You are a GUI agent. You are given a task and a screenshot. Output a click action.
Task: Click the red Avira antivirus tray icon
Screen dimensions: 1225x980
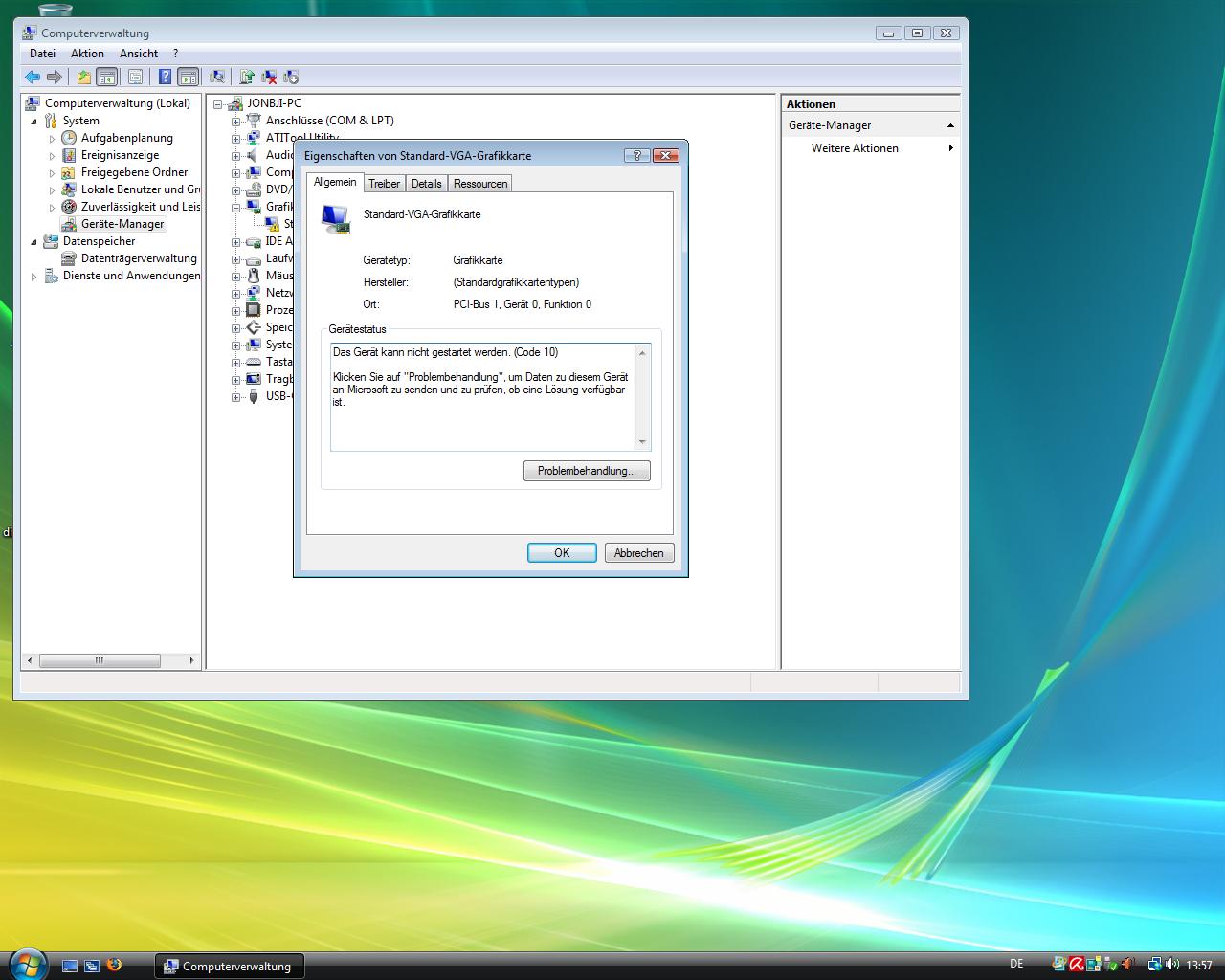[x=1077, y=965]
